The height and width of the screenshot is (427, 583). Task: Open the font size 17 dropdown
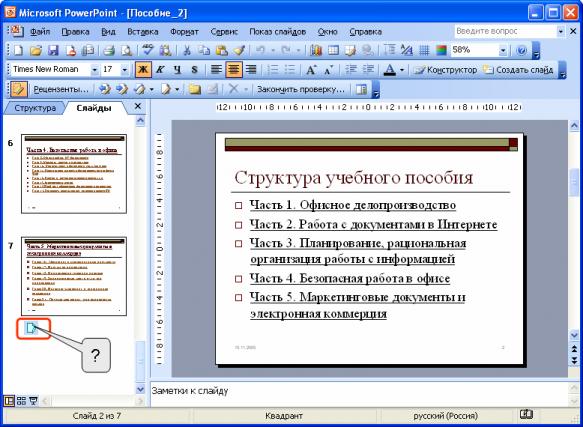click(x=125, y=70)
